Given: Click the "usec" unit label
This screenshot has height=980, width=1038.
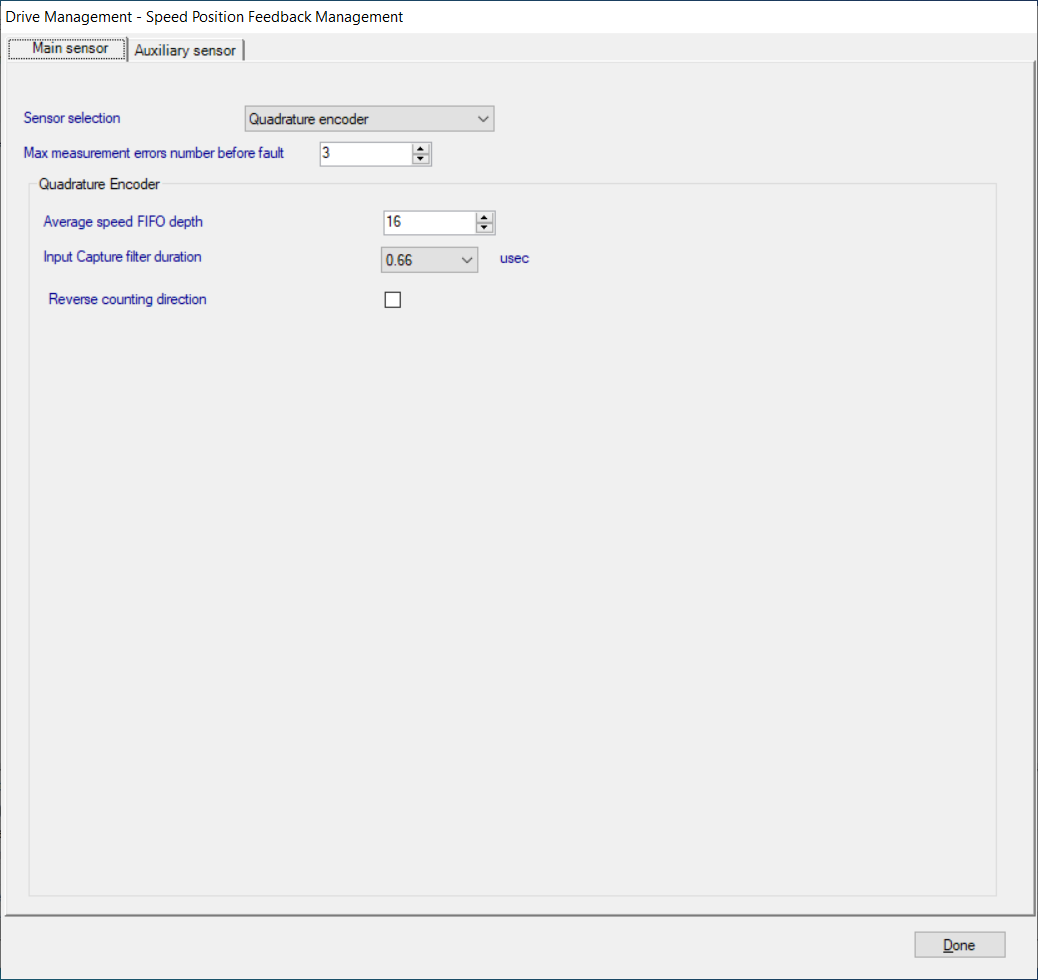Looking at the screenshot, I should (x=514, y=258).
